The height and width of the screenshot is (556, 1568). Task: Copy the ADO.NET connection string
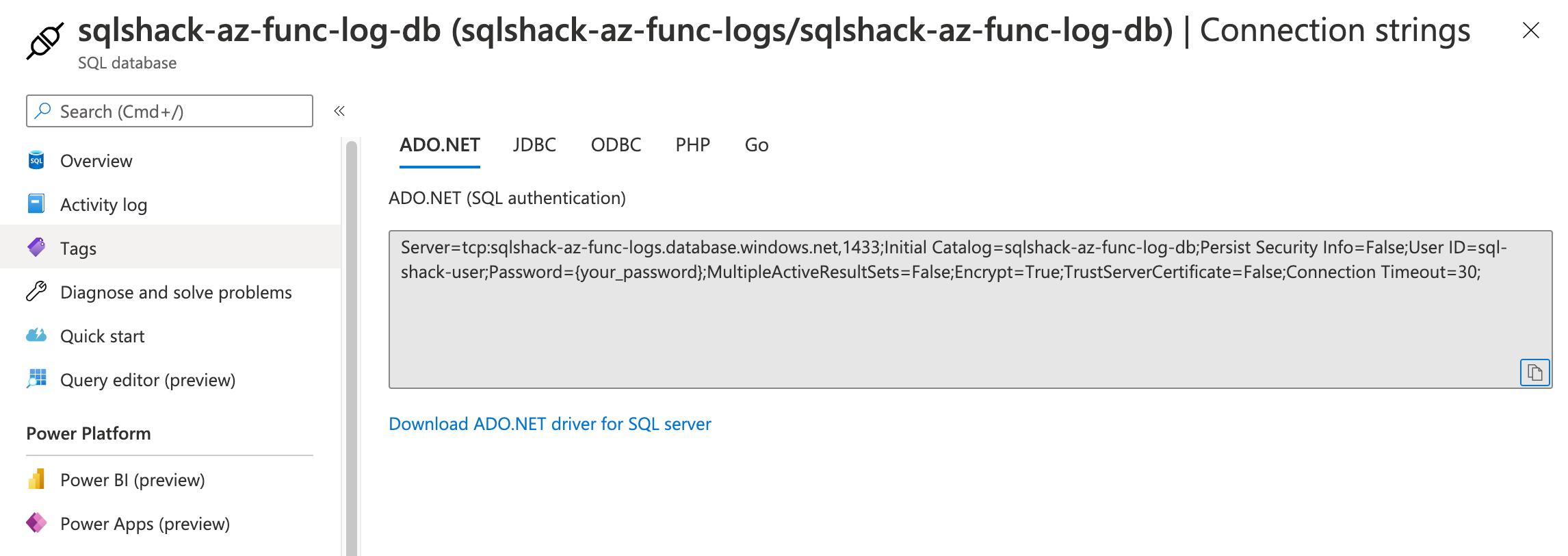click(1534, 372)
